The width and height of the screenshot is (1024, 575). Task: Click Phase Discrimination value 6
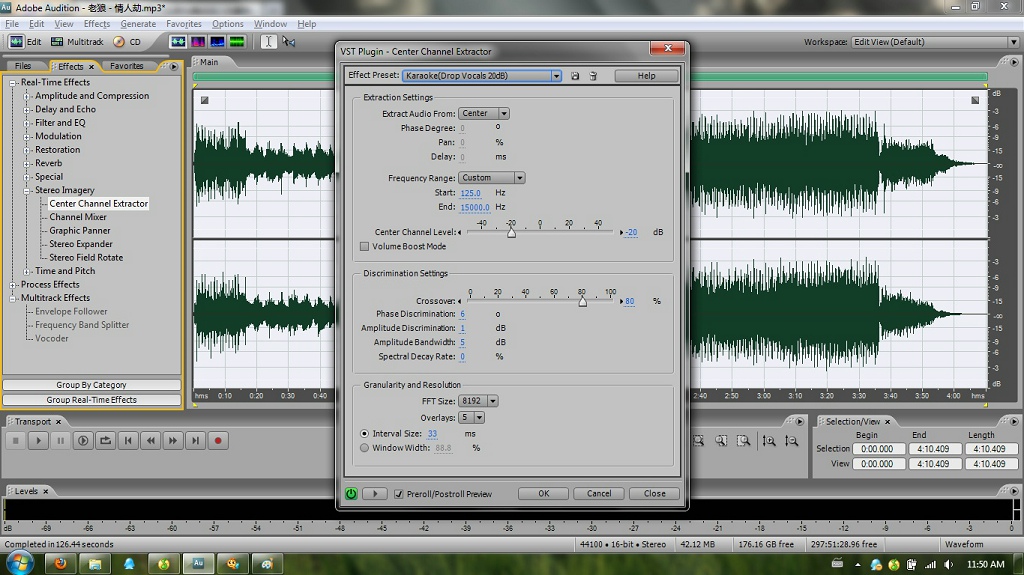462,314
